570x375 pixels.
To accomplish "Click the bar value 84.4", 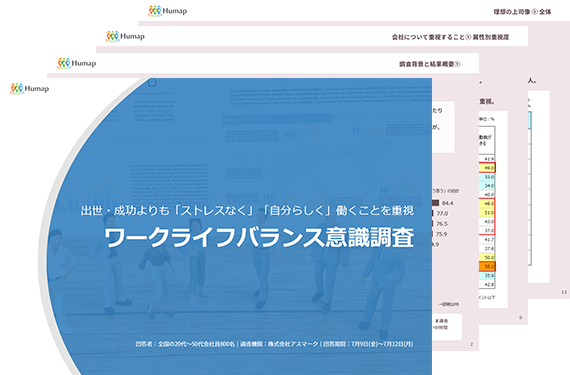I will [447, 203].
